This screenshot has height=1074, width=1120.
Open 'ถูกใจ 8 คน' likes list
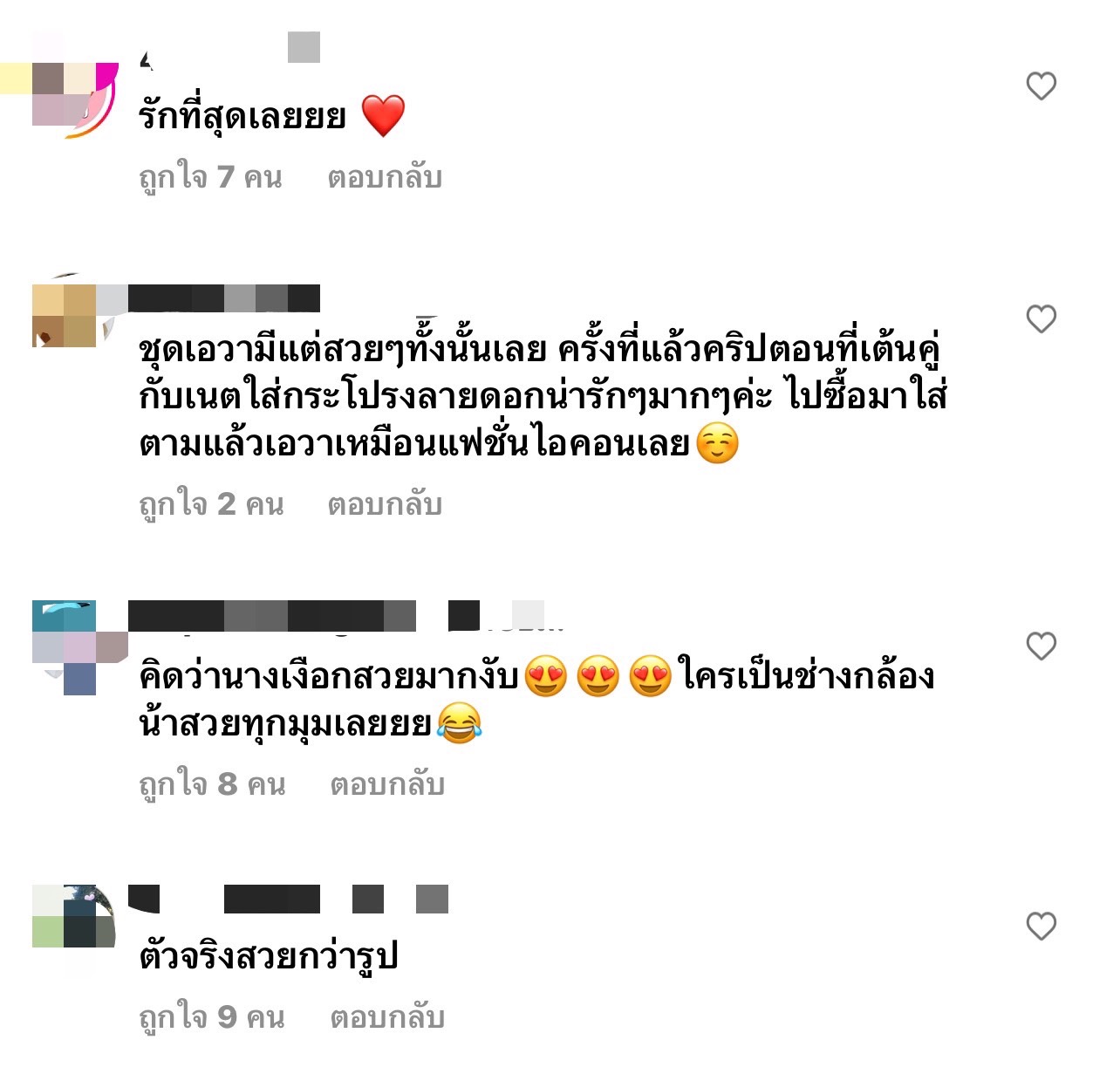tap(212, 785)
